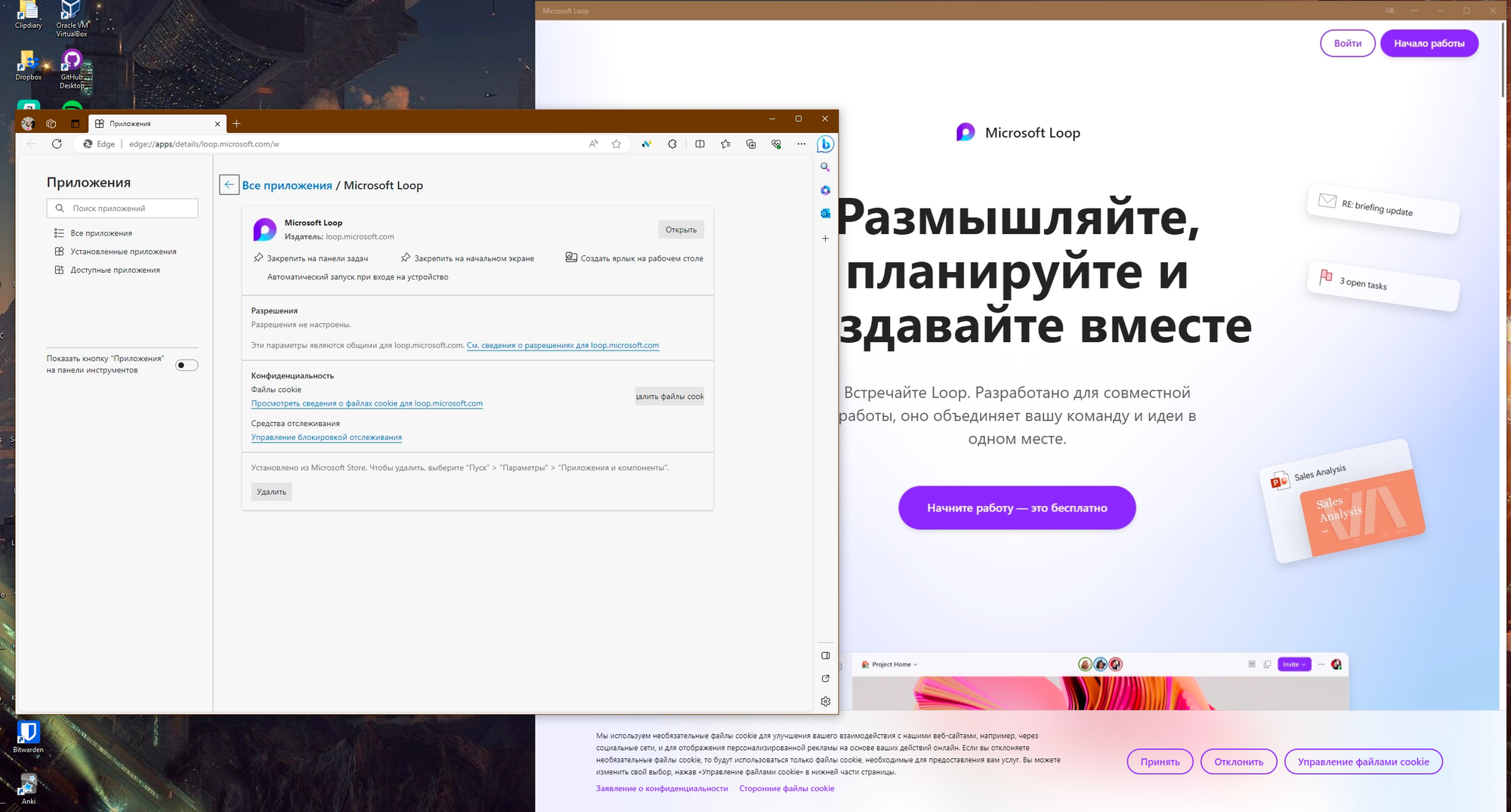Open Сторонние файлы cookie link
The image size is (1511, 812).
click(x=787, y=789)
